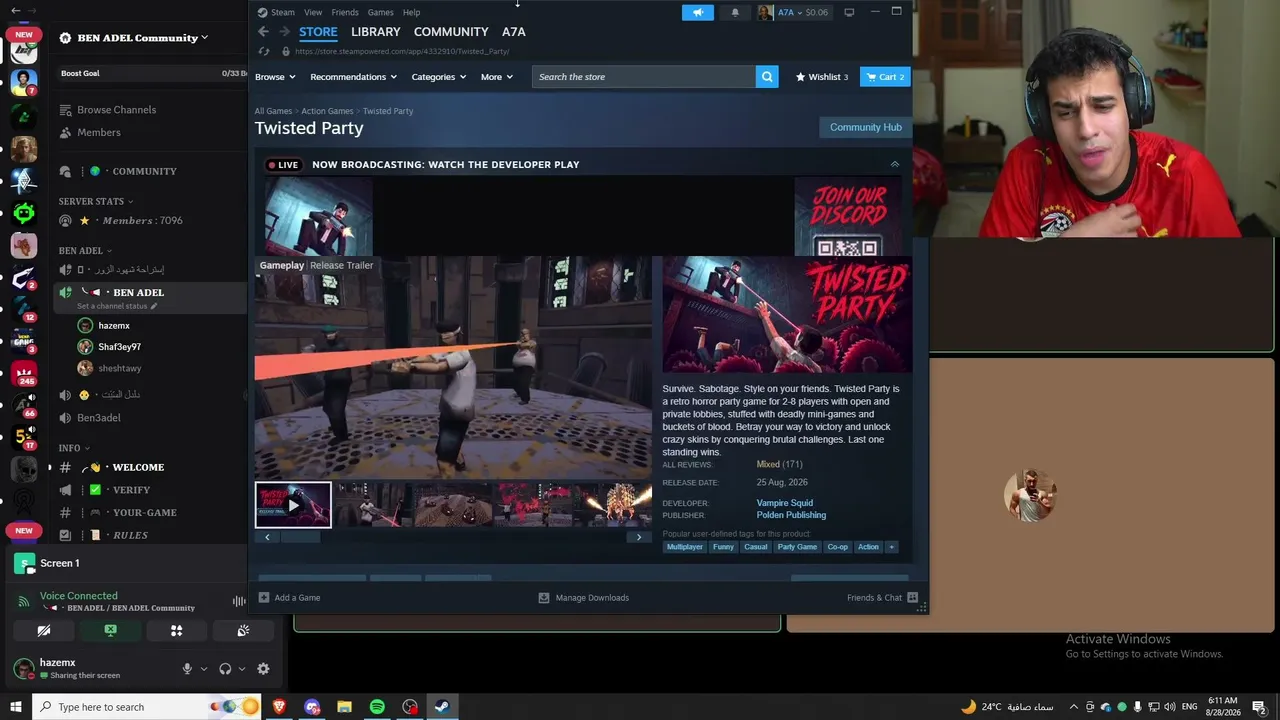Stop screen sharing in Discord

point(110,631)
